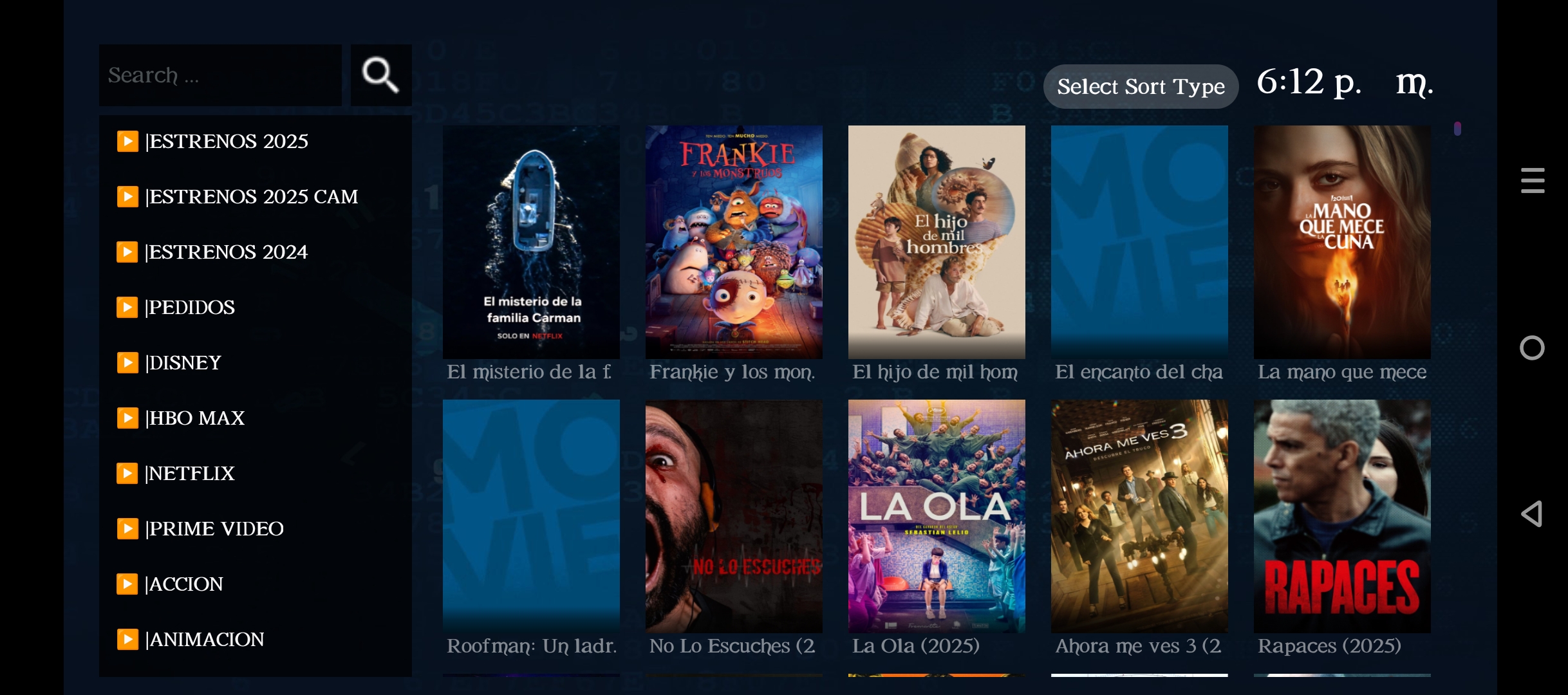Open Frankie y los monstruos poster
Viewport: 1568px width, 695px height.
[734, 242]
